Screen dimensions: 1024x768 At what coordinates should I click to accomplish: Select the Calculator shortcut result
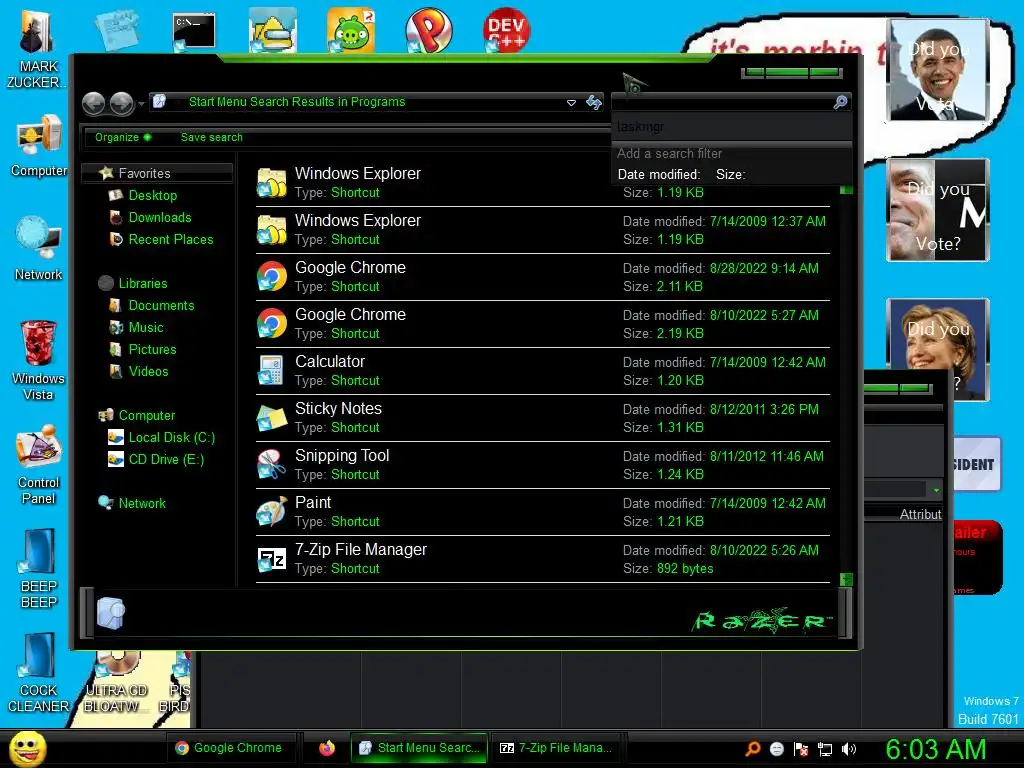tap(543, 371)
